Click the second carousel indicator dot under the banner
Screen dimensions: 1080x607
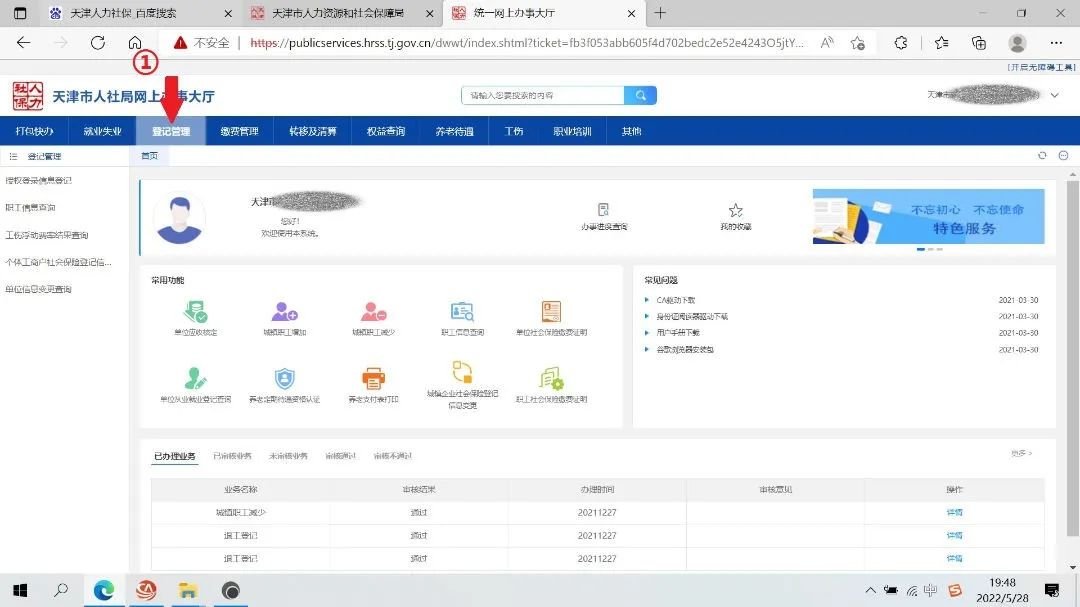click(930, 249)
